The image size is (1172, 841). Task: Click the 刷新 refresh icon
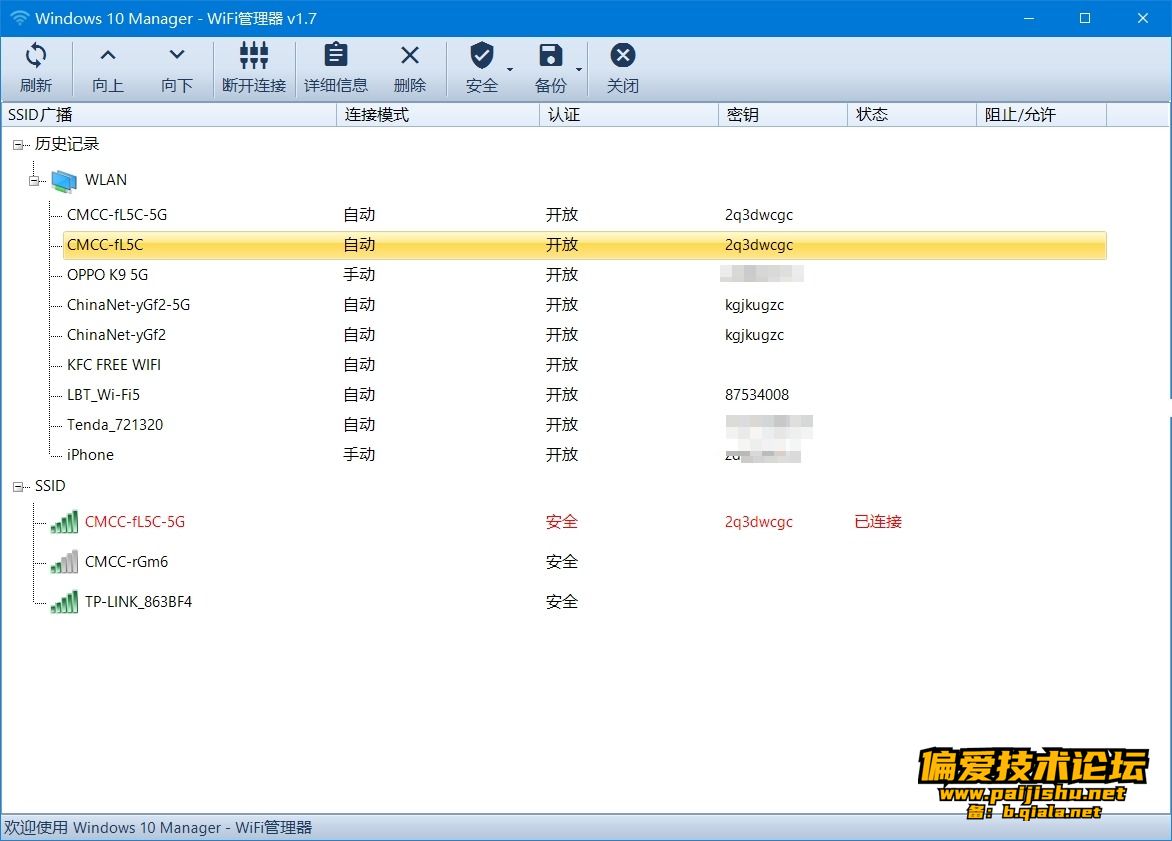pyautogui.click(x=36, y=55)
